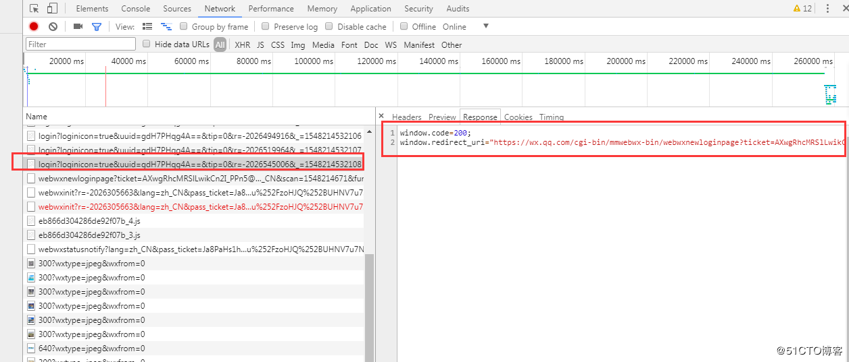Viewport: 849px width, 362px height.
Task: Filter requests by WS
Action: pos(391,45)
